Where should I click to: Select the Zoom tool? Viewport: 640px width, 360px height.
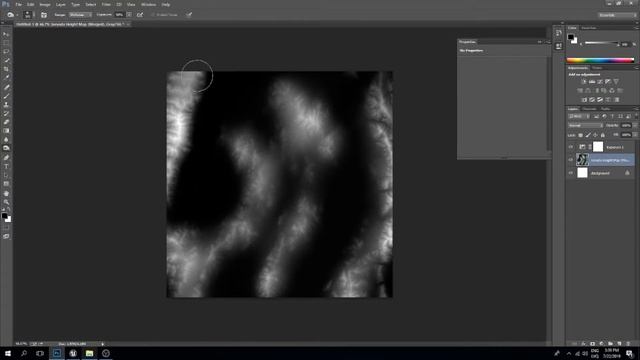click(x=6, y=202)
